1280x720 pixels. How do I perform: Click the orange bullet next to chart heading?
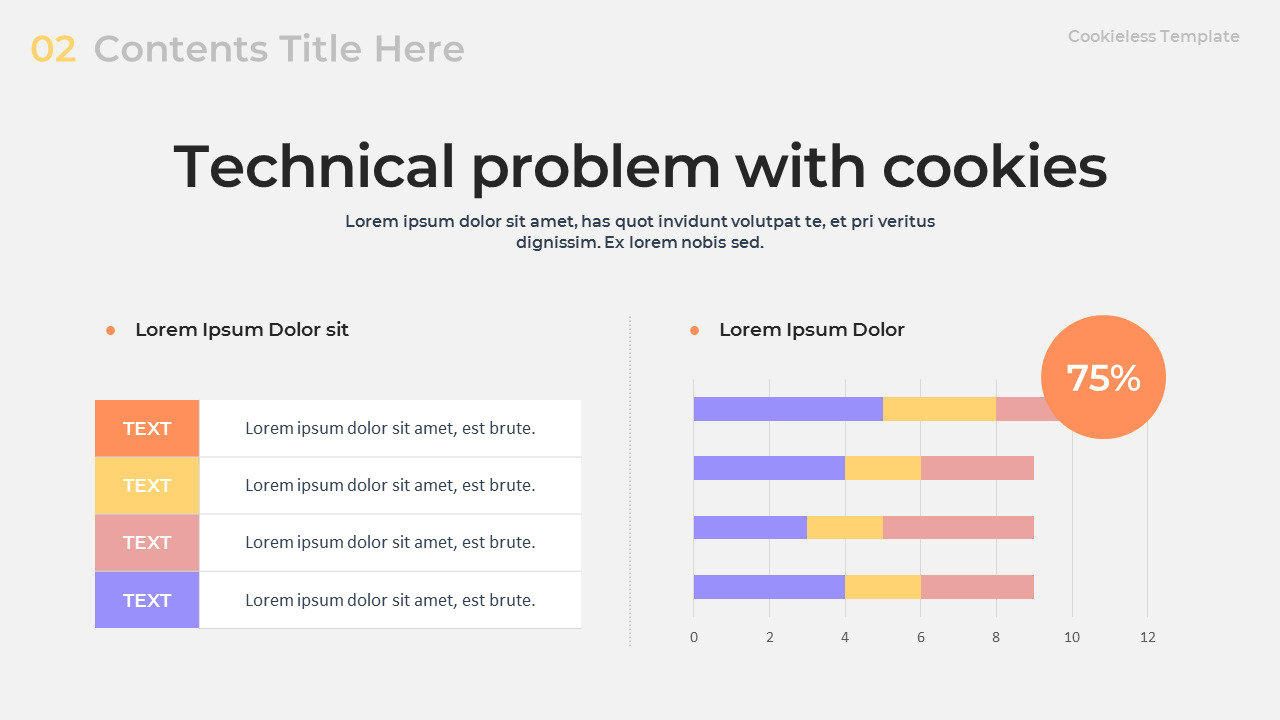[x=695, y=330]
